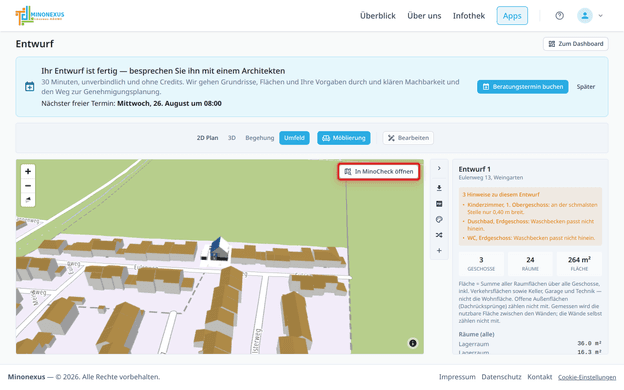Open the help question-mark icon
The width and height of the screenshot is (624, 390).
pos(560,16)
